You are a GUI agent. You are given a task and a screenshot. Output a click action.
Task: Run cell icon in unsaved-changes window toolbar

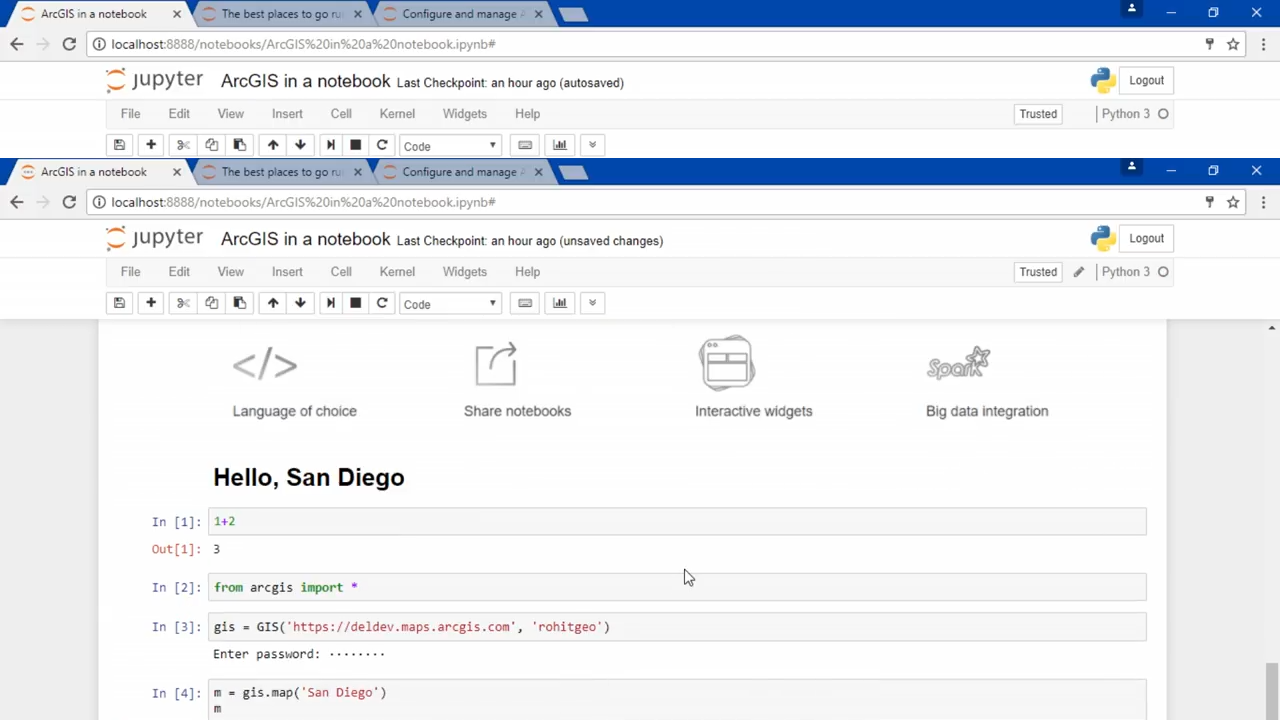(x=330, y=303)
